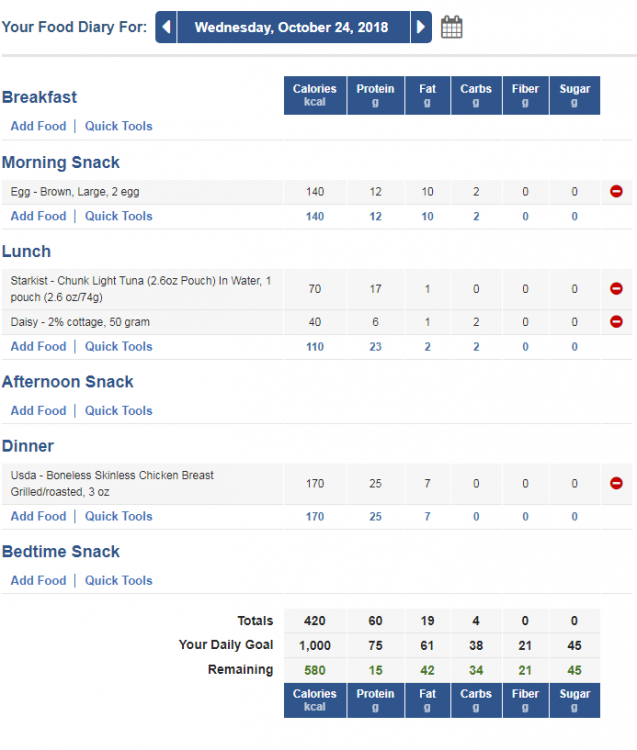Viewport: 637px width, 750px height.
Task: Add Food to Bedtime Snack
Action: [39, 581]
